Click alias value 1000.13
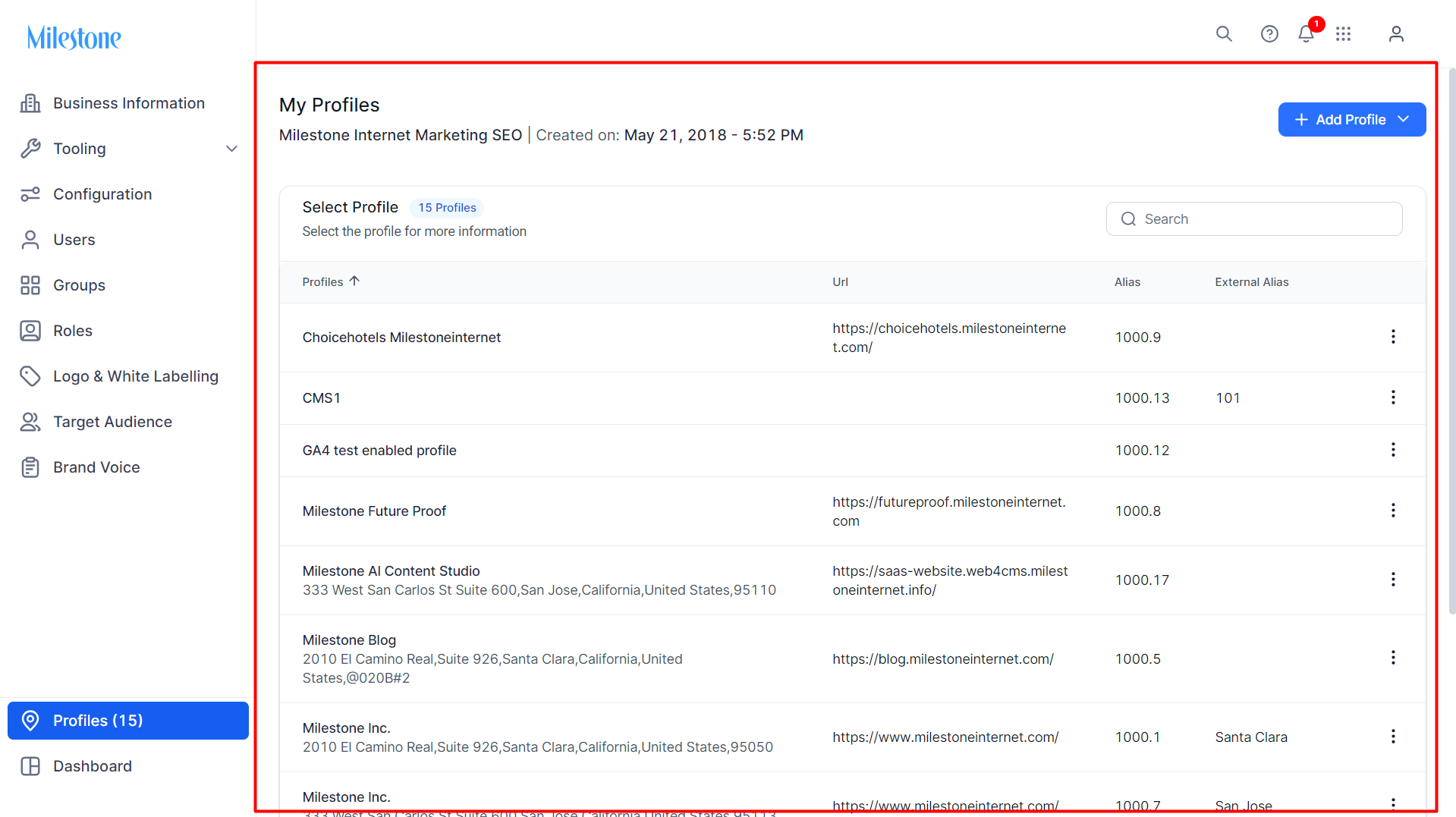The width and height of the screenshot is (1456, 817). coord(1142,398)
